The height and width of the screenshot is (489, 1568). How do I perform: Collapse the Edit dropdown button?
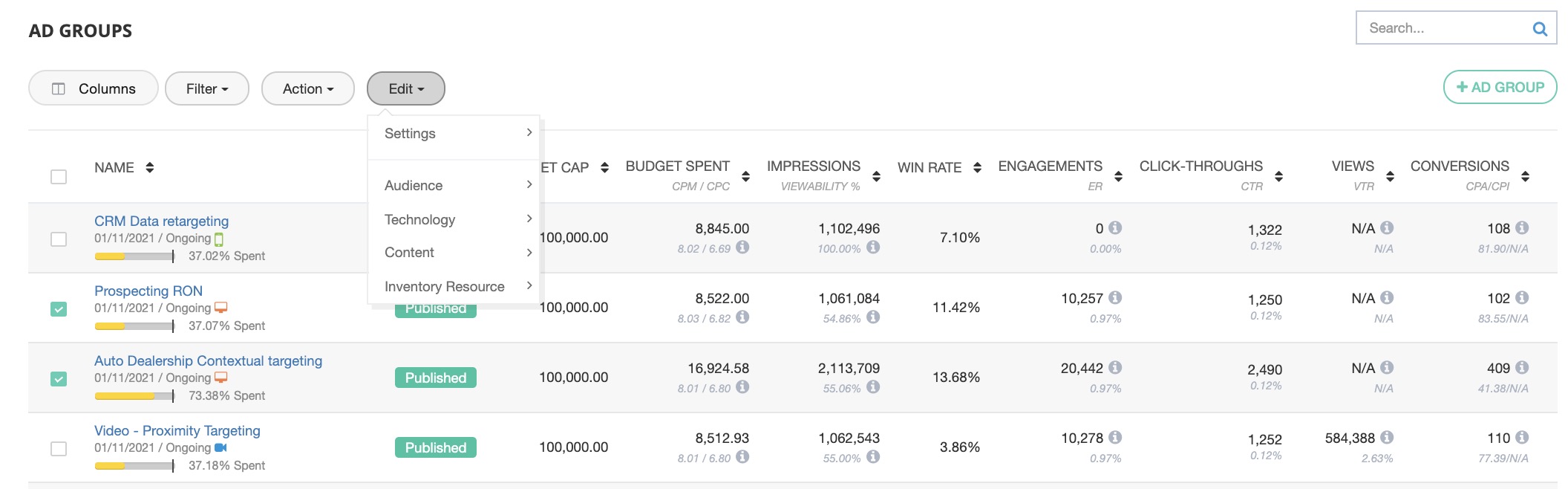405,88
